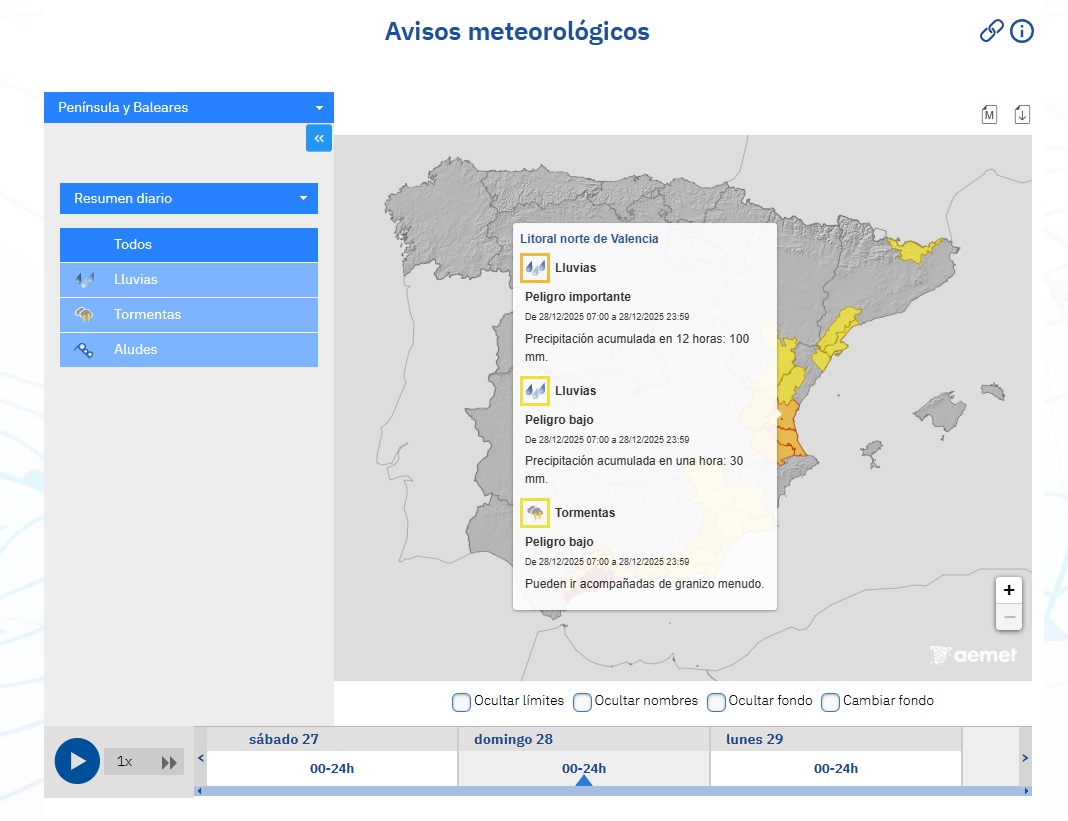Select the Todos warnings filter
The width and height of the screenshot is (1068, 821).
coord(188,244)
